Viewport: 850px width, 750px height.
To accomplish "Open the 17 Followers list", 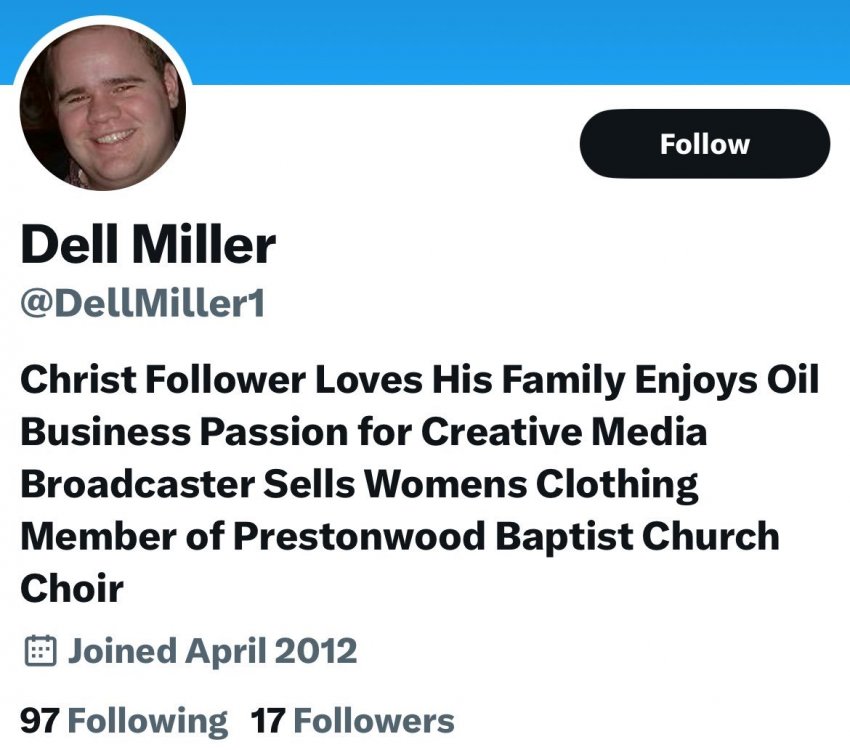I will [x=352, y=720].
